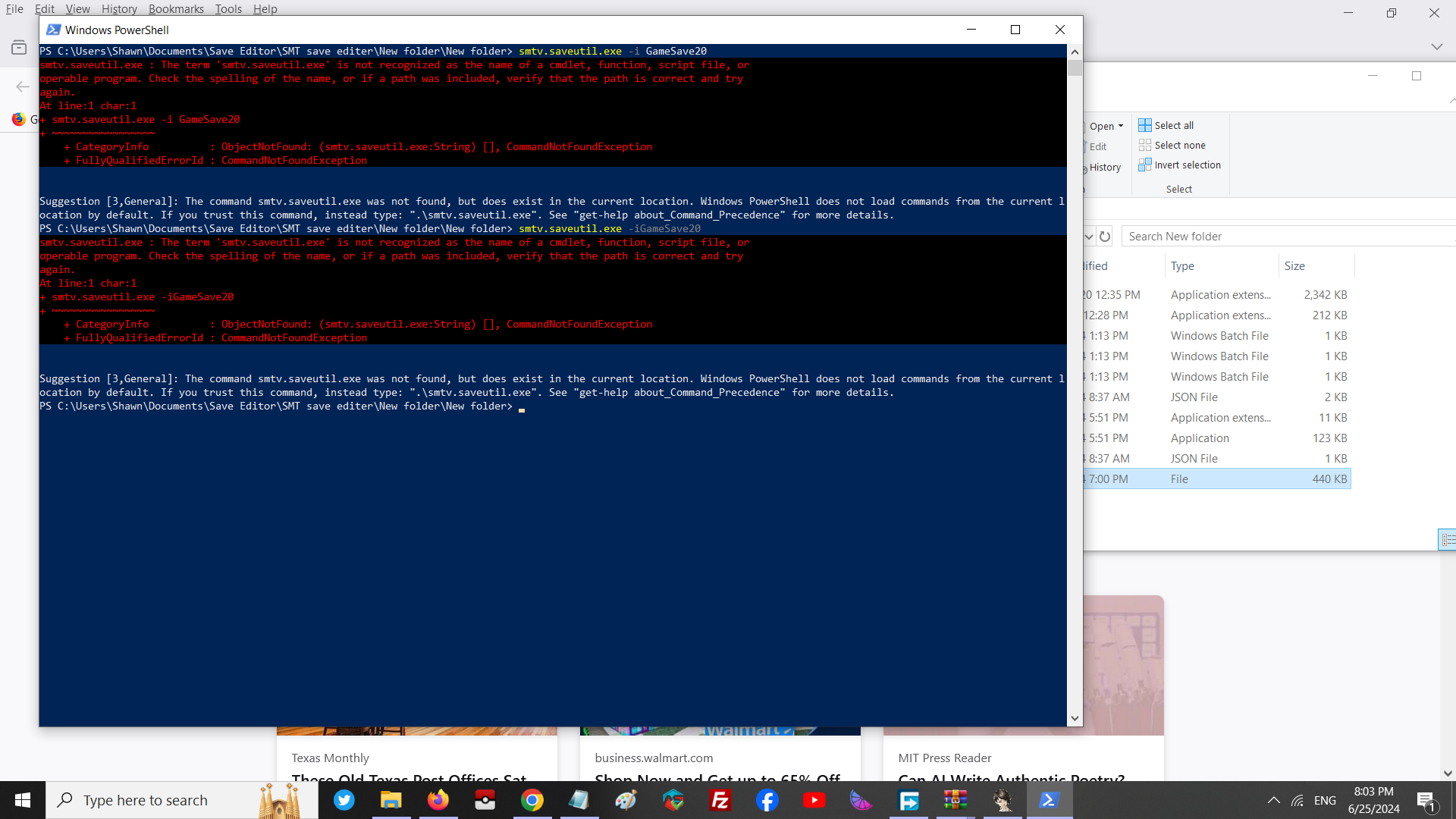This screenshot has height=819, width=1456.
Task: Open the Windows Start menu
Action: click(x=23, y=800)
